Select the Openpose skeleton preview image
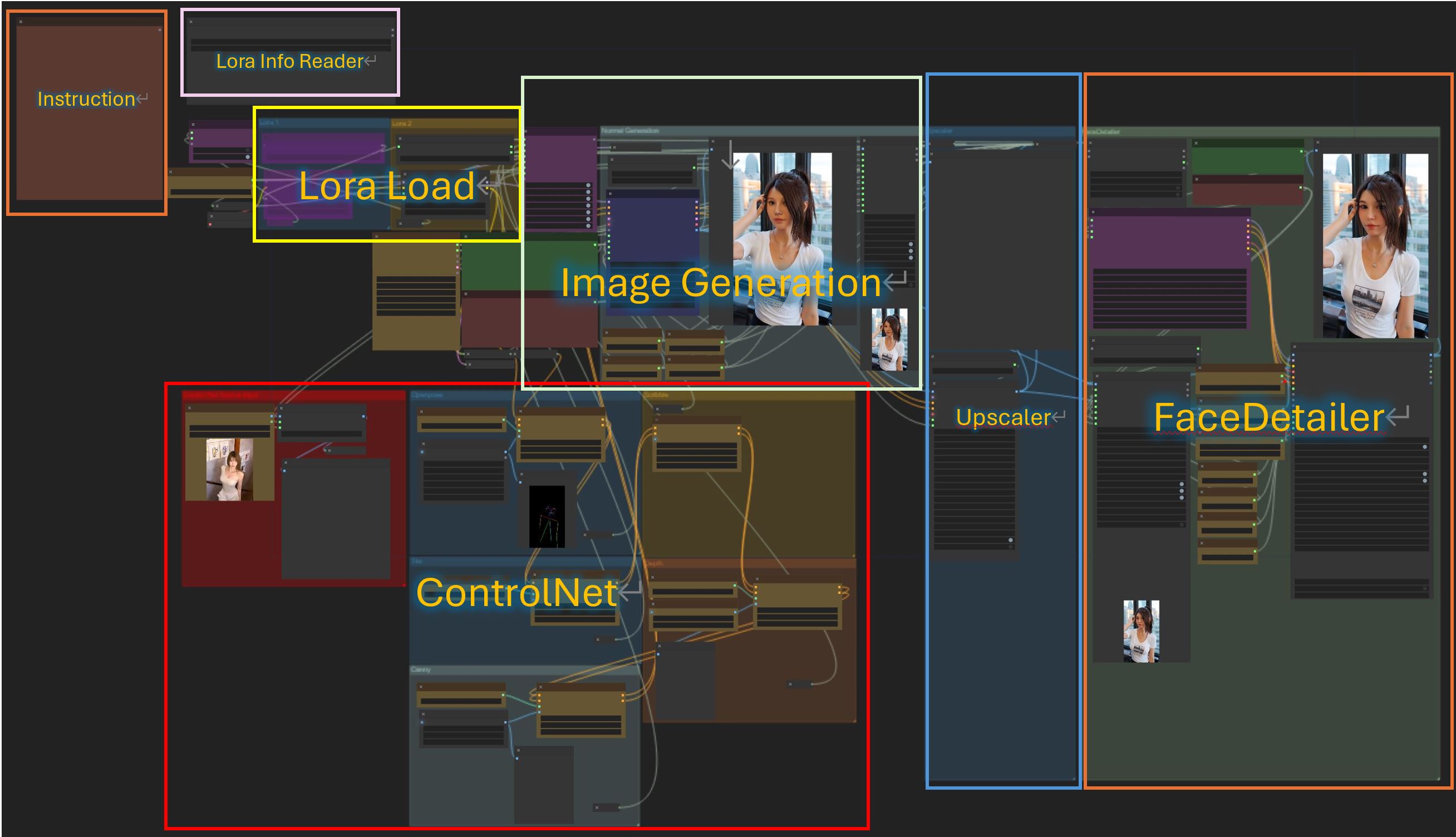Image resolution: width=1456 pixels, height=837 pixels. click(547, 516)
